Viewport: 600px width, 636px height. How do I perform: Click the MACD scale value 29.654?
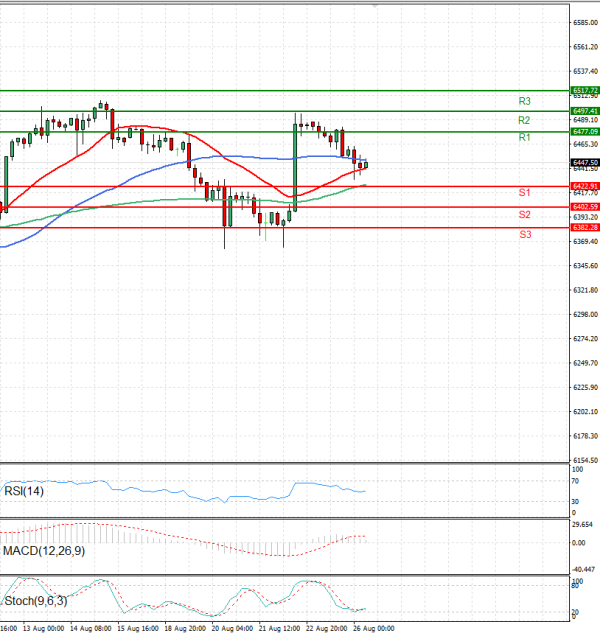point(583,525)
